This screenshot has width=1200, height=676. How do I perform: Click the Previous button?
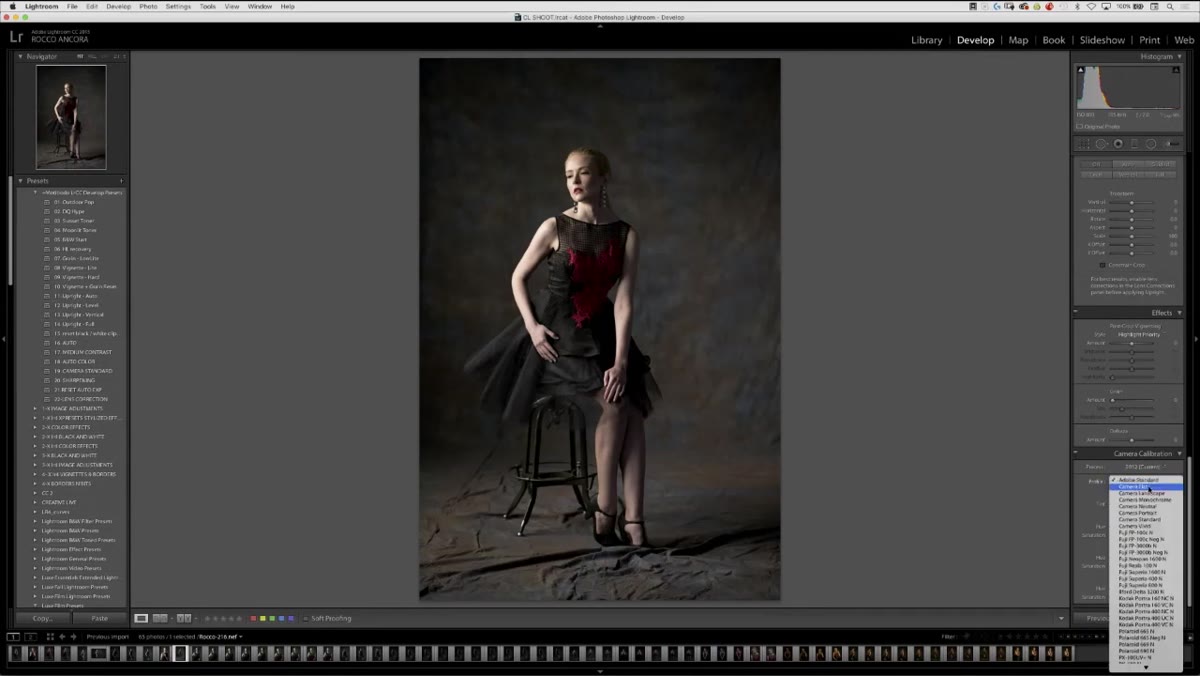click(1098, 618)
